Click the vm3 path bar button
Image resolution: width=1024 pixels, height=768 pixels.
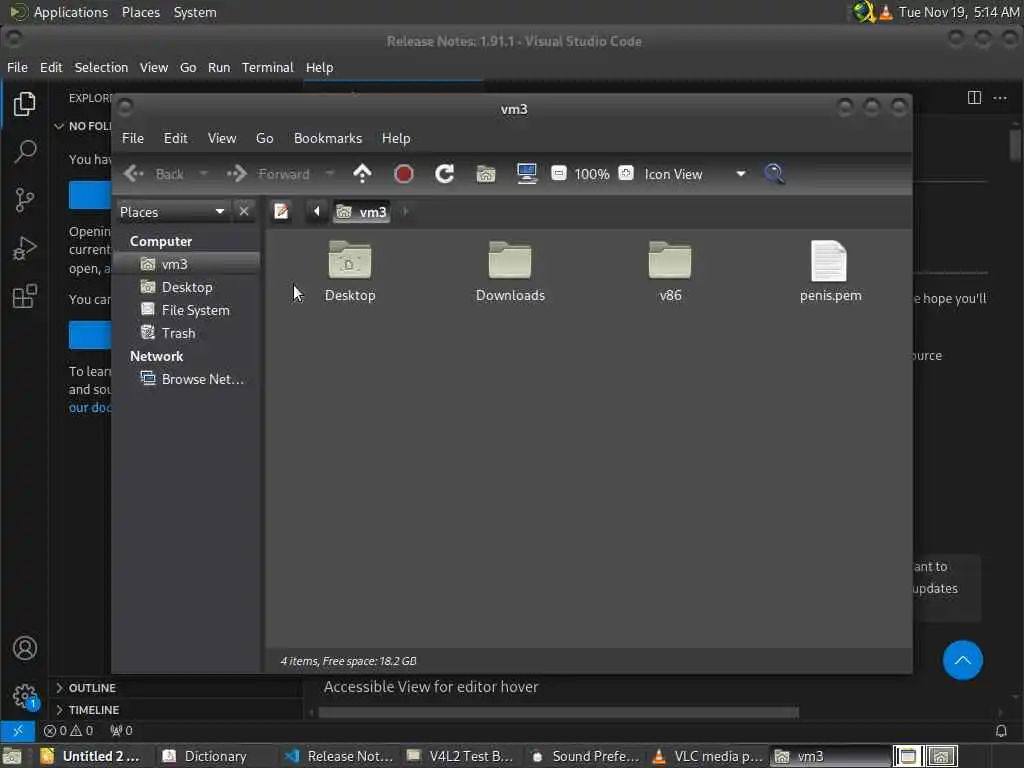[x=362, y=212]
